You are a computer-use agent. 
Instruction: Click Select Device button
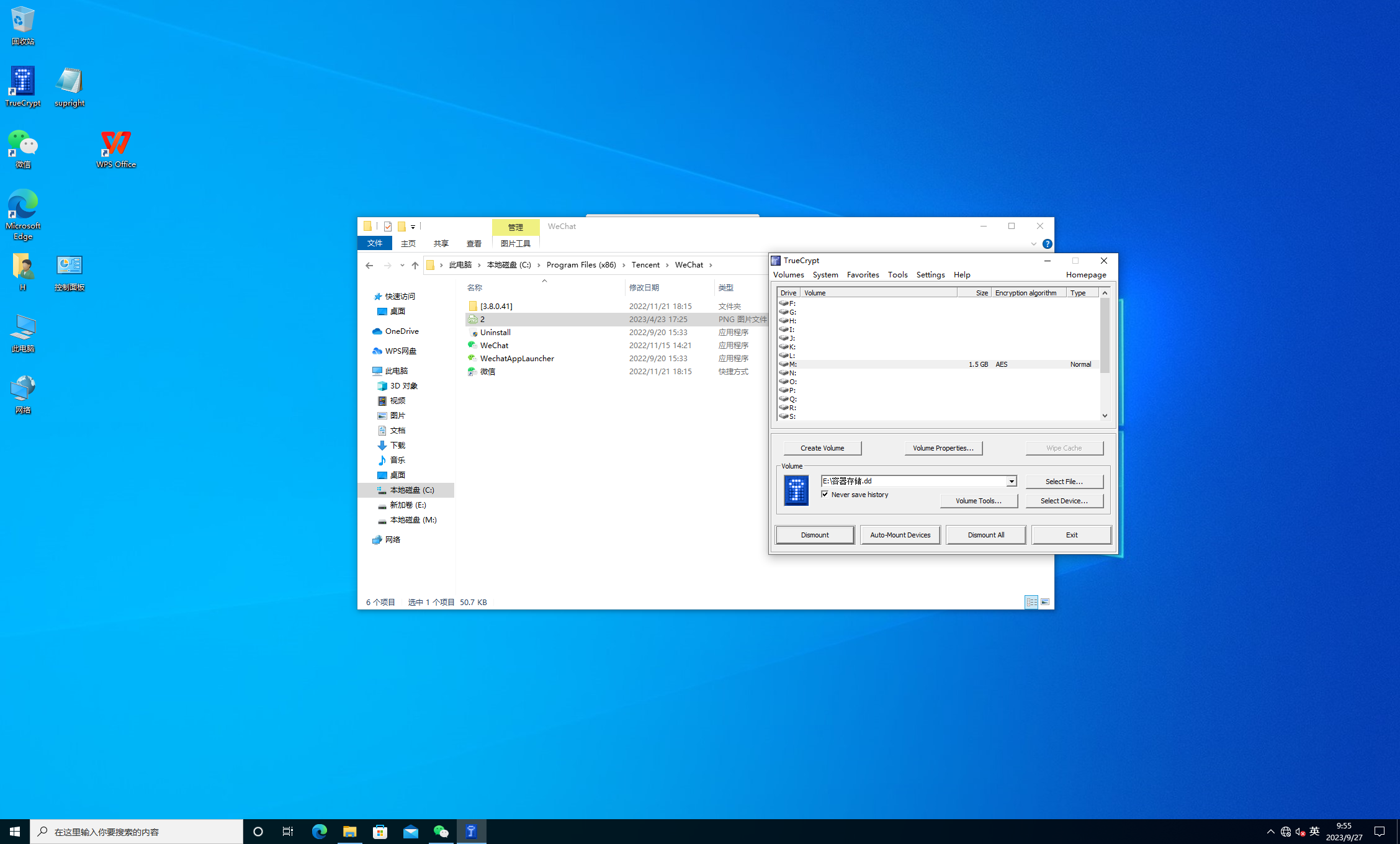1064,501
